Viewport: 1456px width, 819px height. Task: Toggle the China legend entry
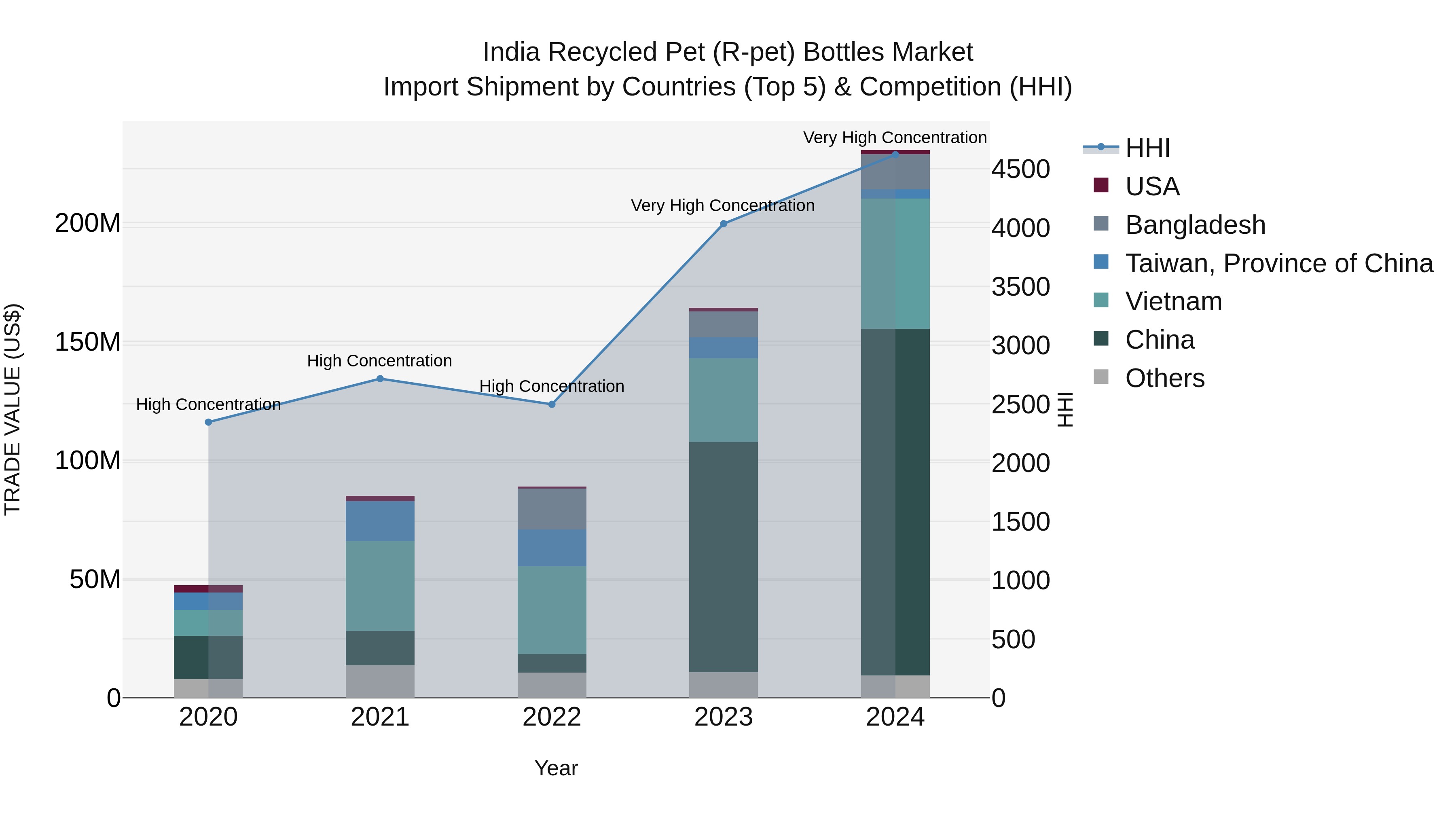point(1144,340)
